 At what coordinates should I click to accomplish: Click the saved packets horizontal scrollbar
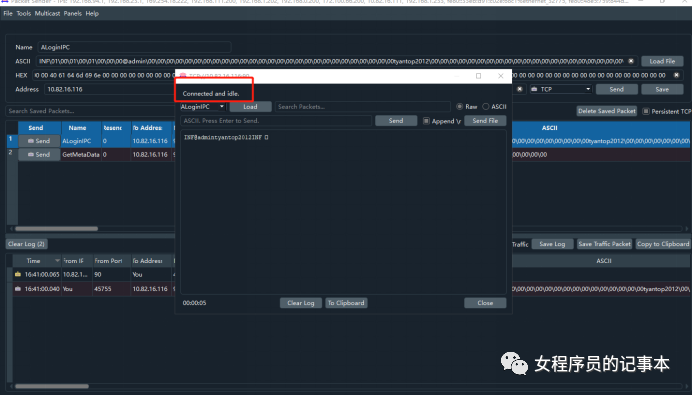pyautogui.click(x=56, y=228)
